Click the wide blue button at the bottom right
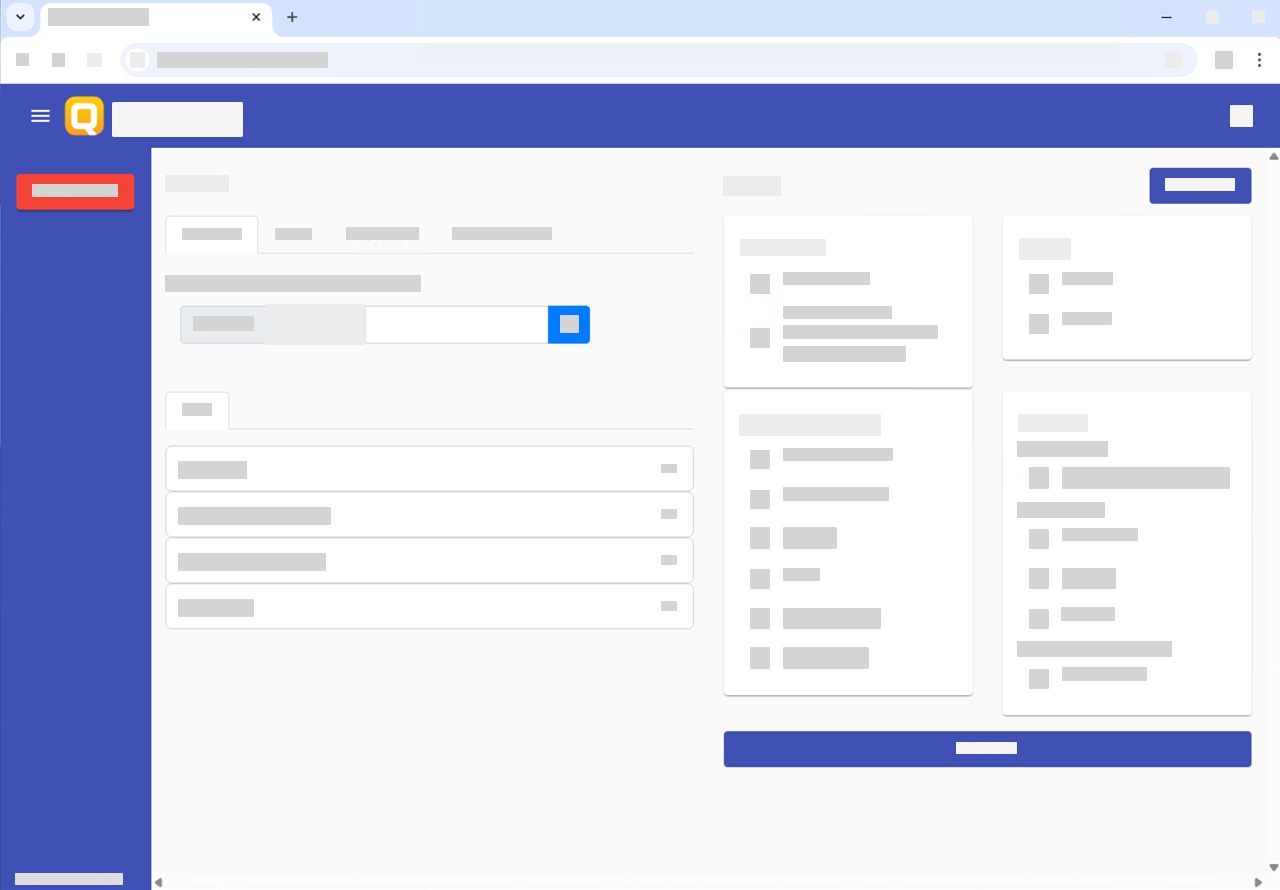 coord(987,748)
